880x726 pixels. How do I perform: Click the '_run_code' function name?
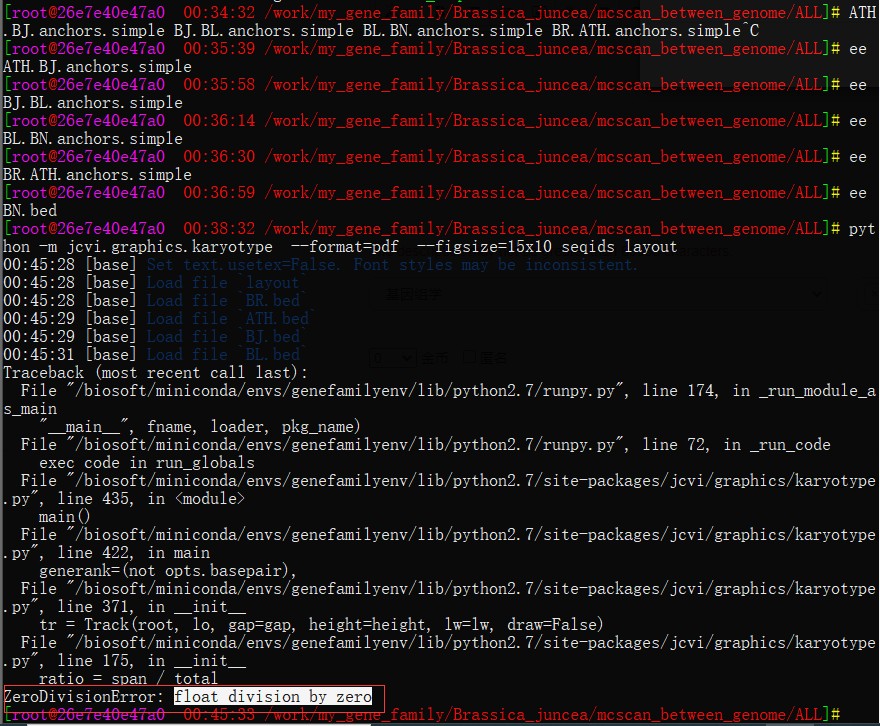click(790, 445)
